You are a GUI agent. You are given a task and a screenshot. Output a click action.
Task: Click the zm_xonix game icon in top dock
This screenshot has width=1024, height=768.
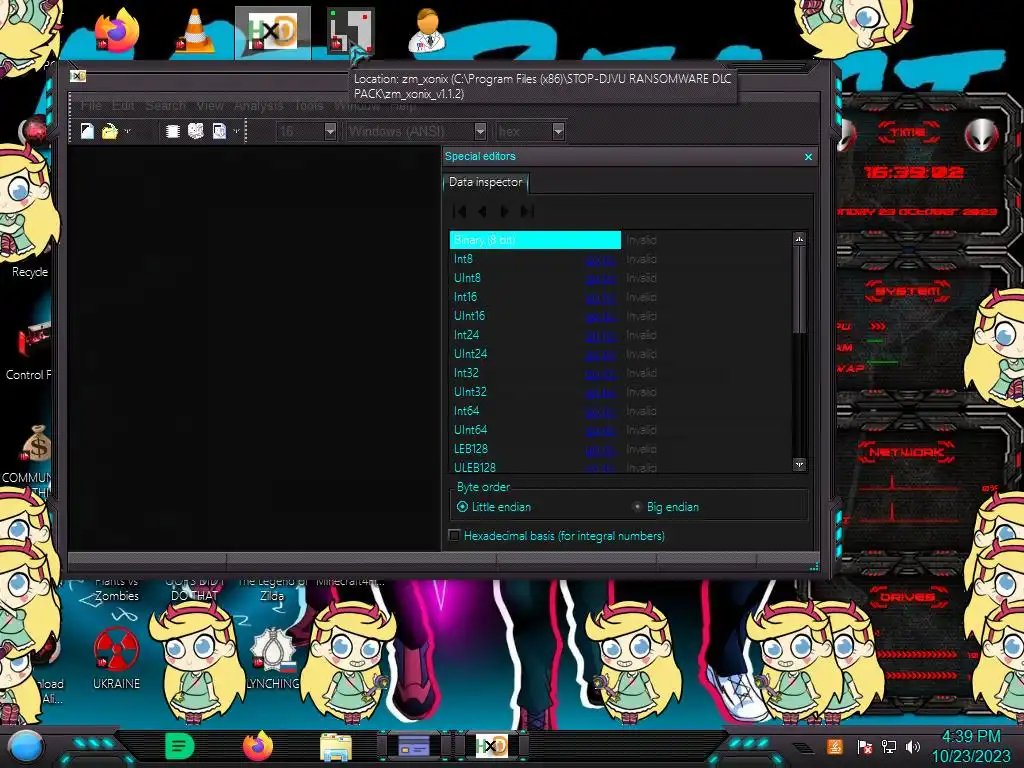(350, 31)
